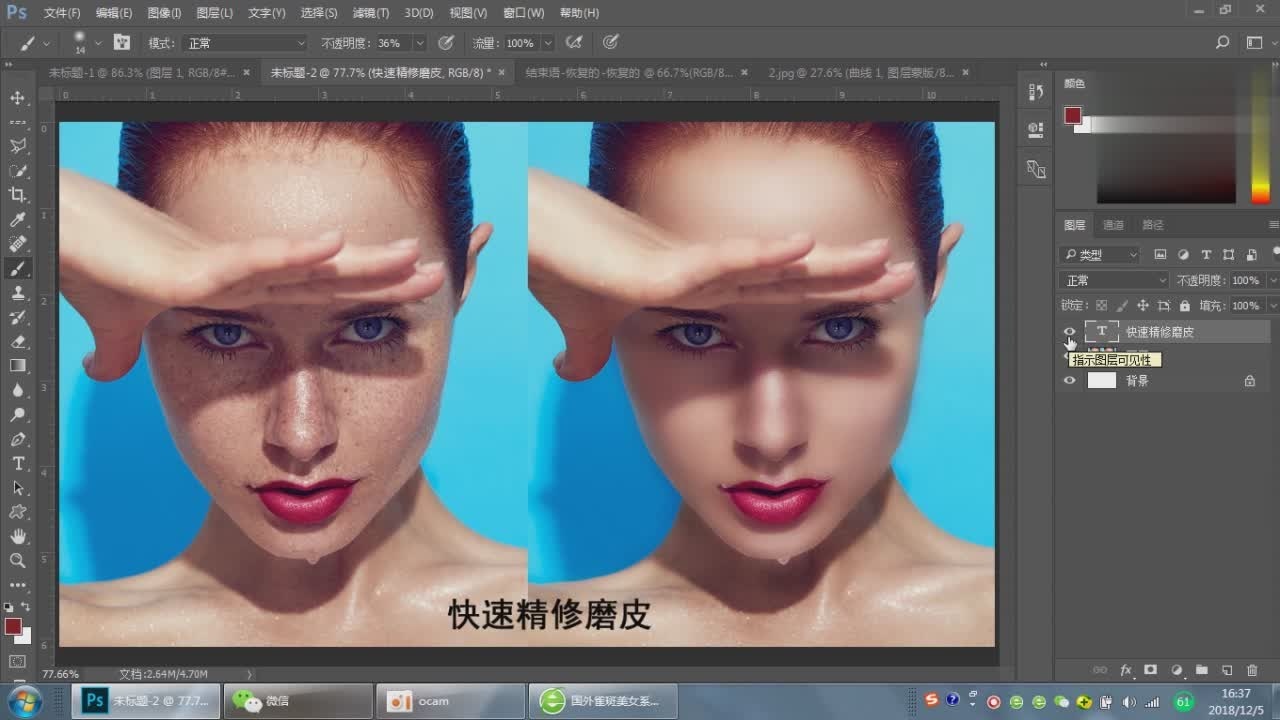The width and height of the screenshot is (1280, 720).
Task: Switch to the 通道 panel tab
Action: click(x=1113, y=225)
